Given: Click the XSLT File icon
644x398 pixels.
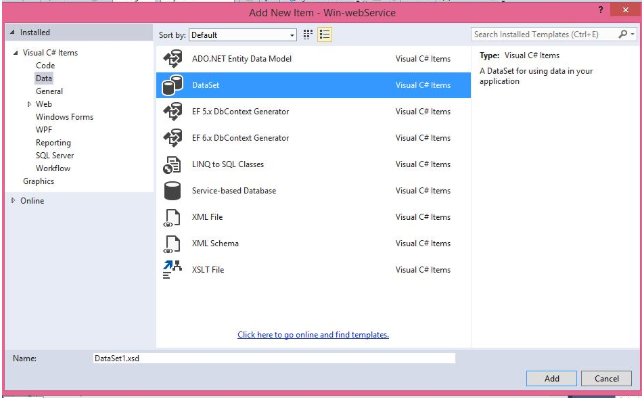Looking at the screenshot, I should tap(172, 269).
